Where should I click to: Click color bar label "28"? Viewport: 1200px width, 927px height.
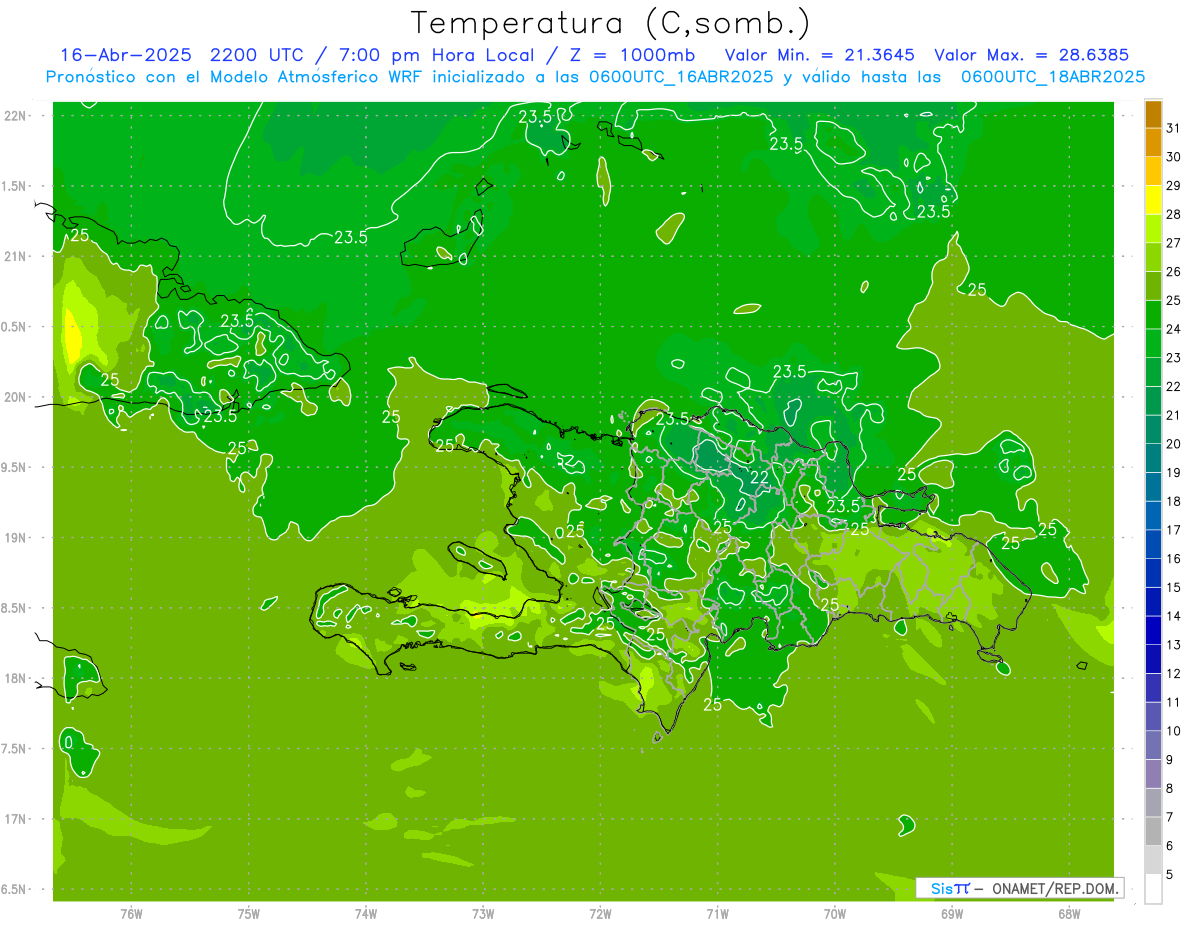tap(1174, 214)
